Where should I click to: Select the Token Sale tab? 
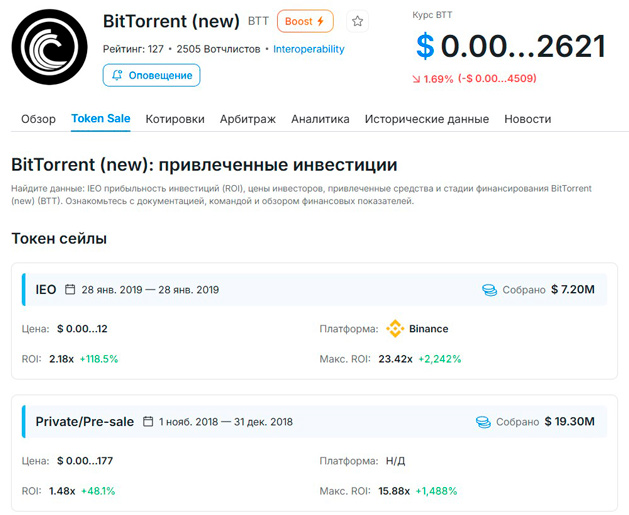101,119
